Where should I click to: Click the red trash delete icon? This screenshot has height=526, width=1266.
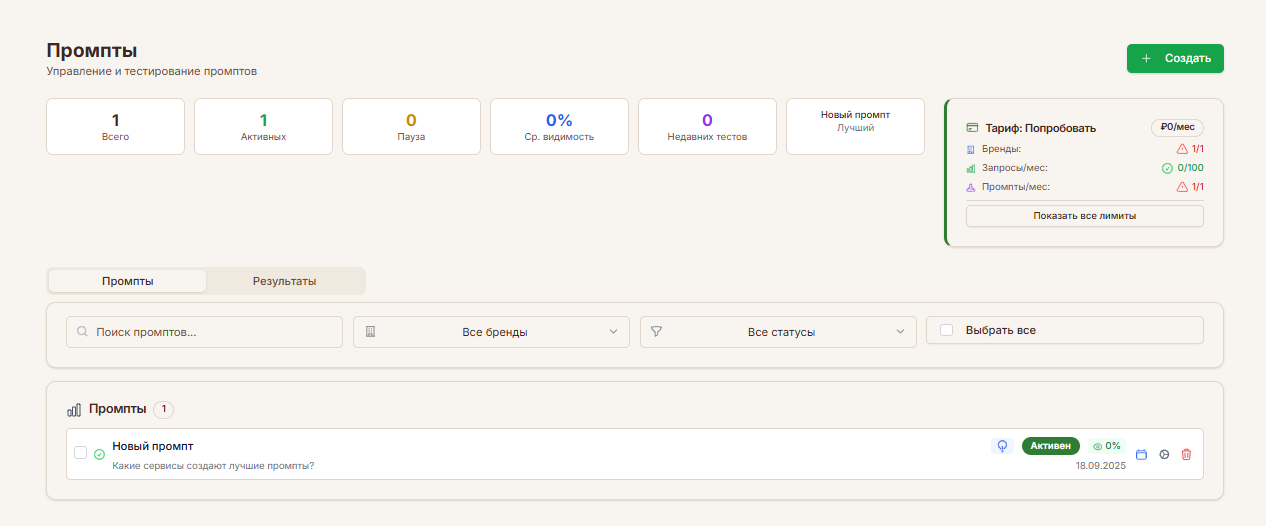click(x=1186, y=454)
